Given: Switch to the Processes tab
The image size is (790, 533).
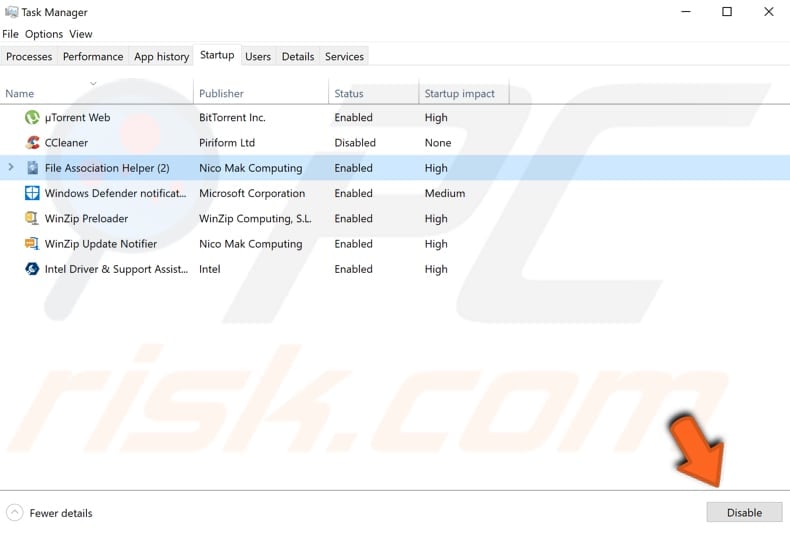Looking at the screenshot, I should coord(29,56).
